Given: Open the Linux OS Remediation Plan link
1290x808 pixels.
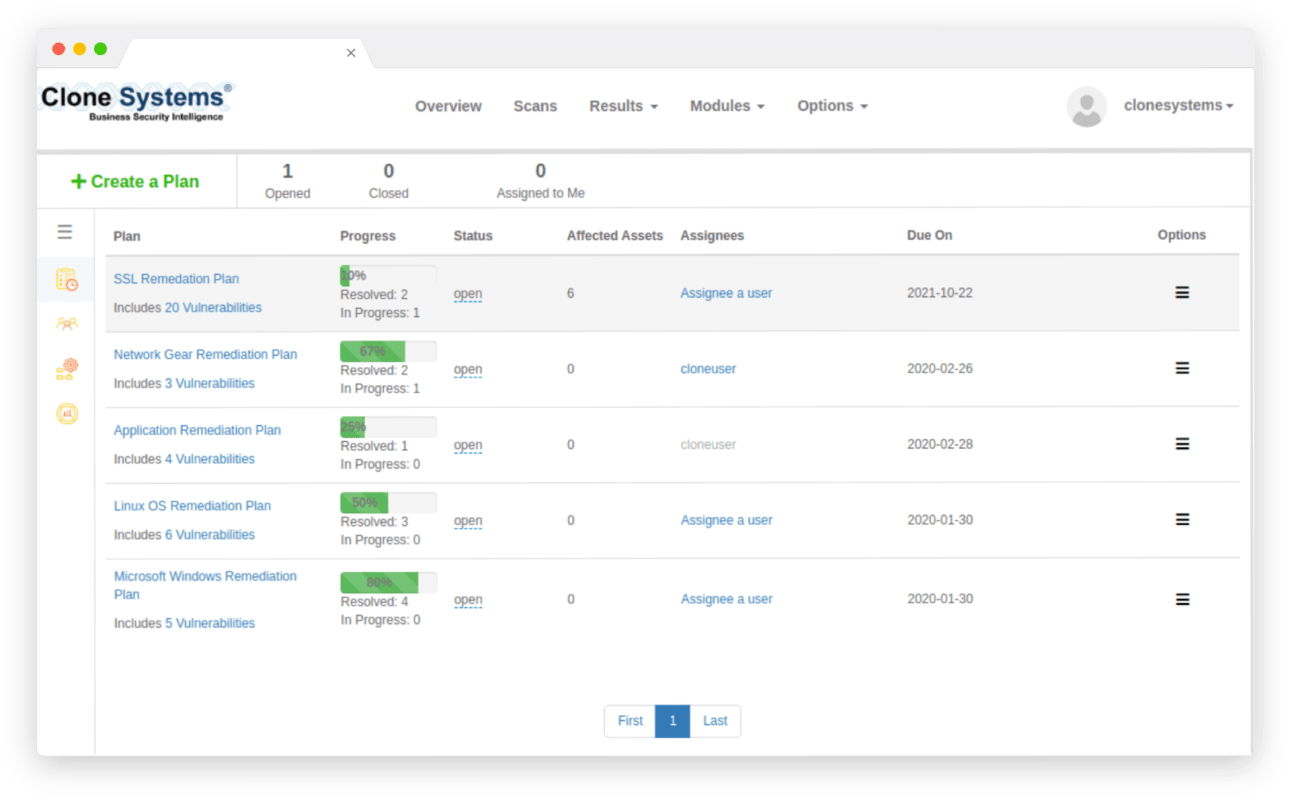Looking at the screenshot, I should point(192,506).
